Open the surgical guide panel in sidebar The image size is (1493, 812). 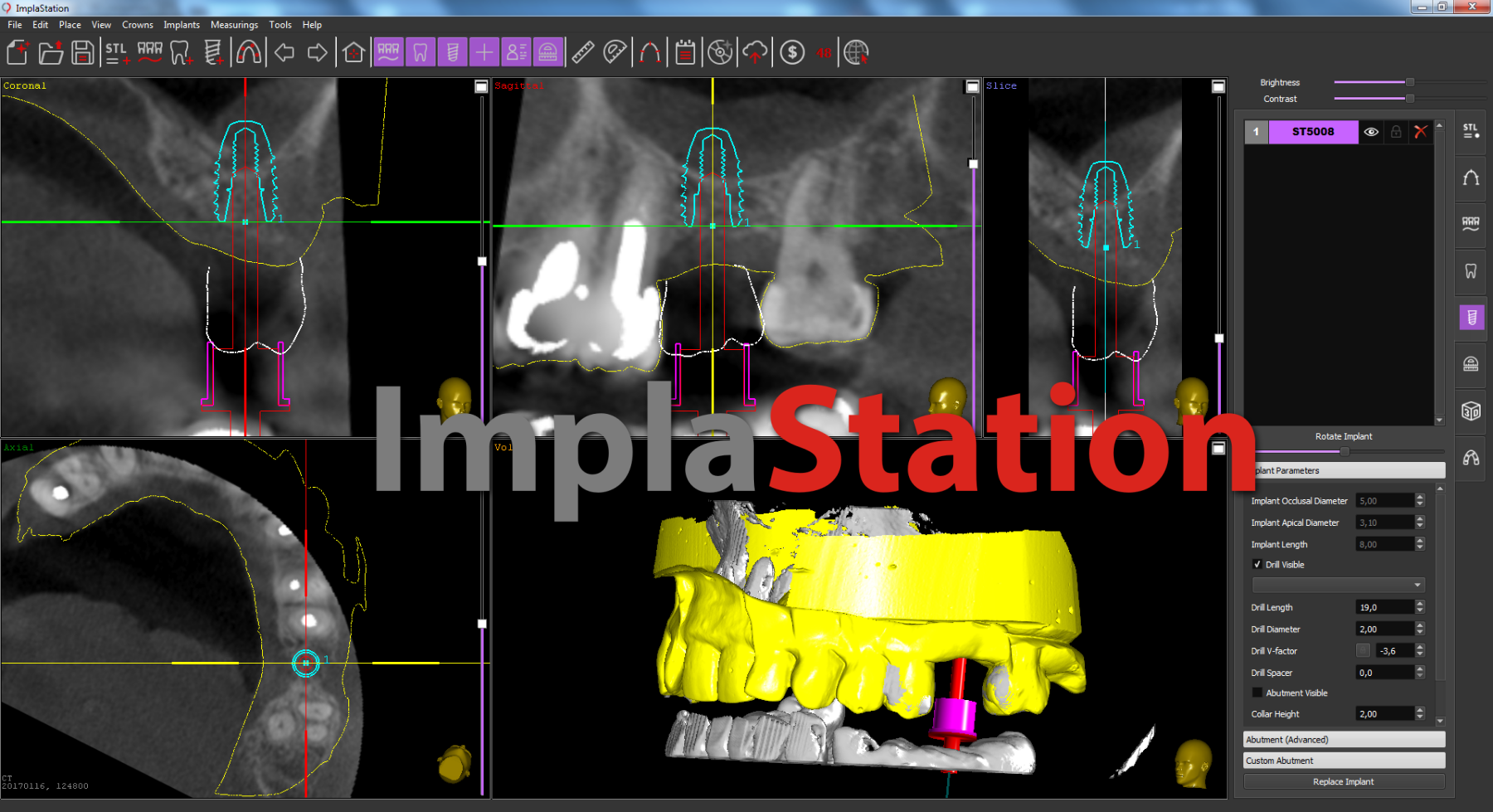[x=1471, y=457]
